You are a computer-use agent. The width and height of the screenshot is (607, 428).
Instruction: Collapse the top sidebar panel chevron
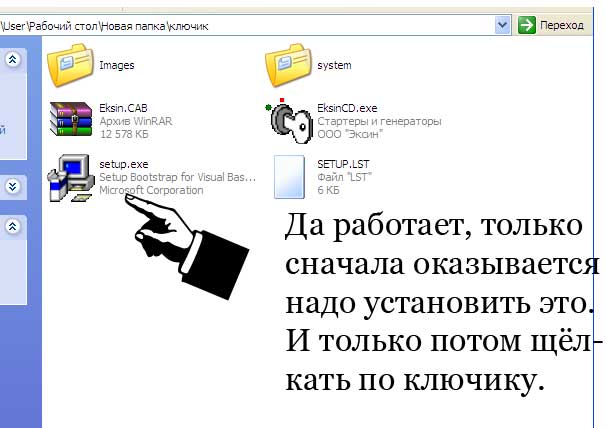click(13, 60)
